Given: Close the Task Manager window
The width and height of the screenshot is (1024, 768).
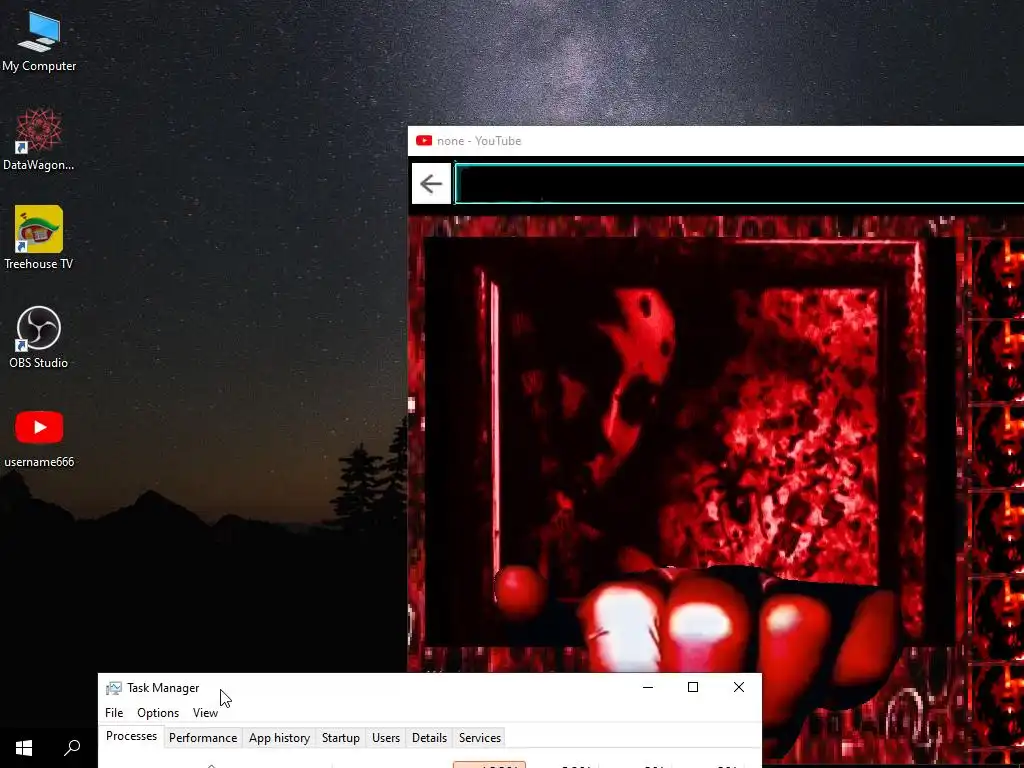Looking at the screenshot, I should (739, 687).
